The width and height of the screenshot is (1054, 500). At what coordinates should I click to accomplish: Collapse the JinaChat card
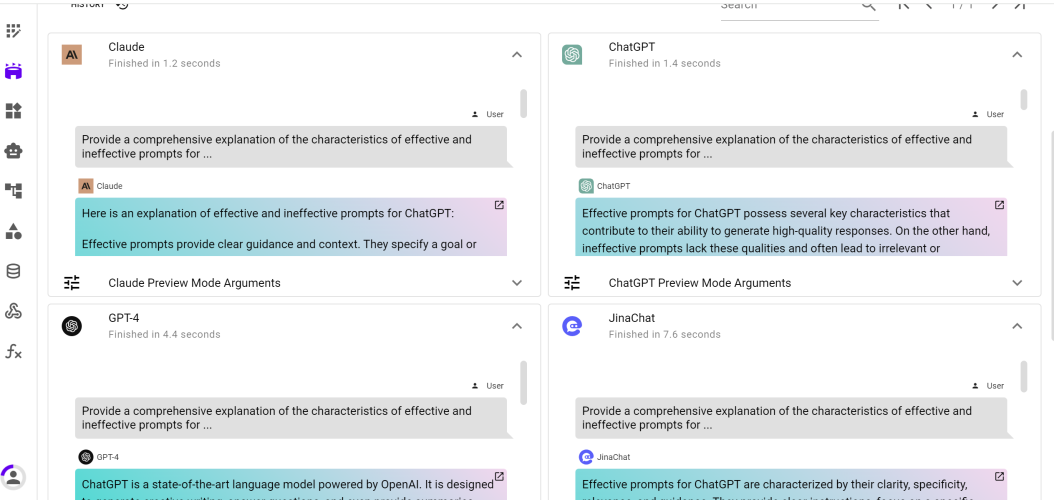[x=1017, y=326]
